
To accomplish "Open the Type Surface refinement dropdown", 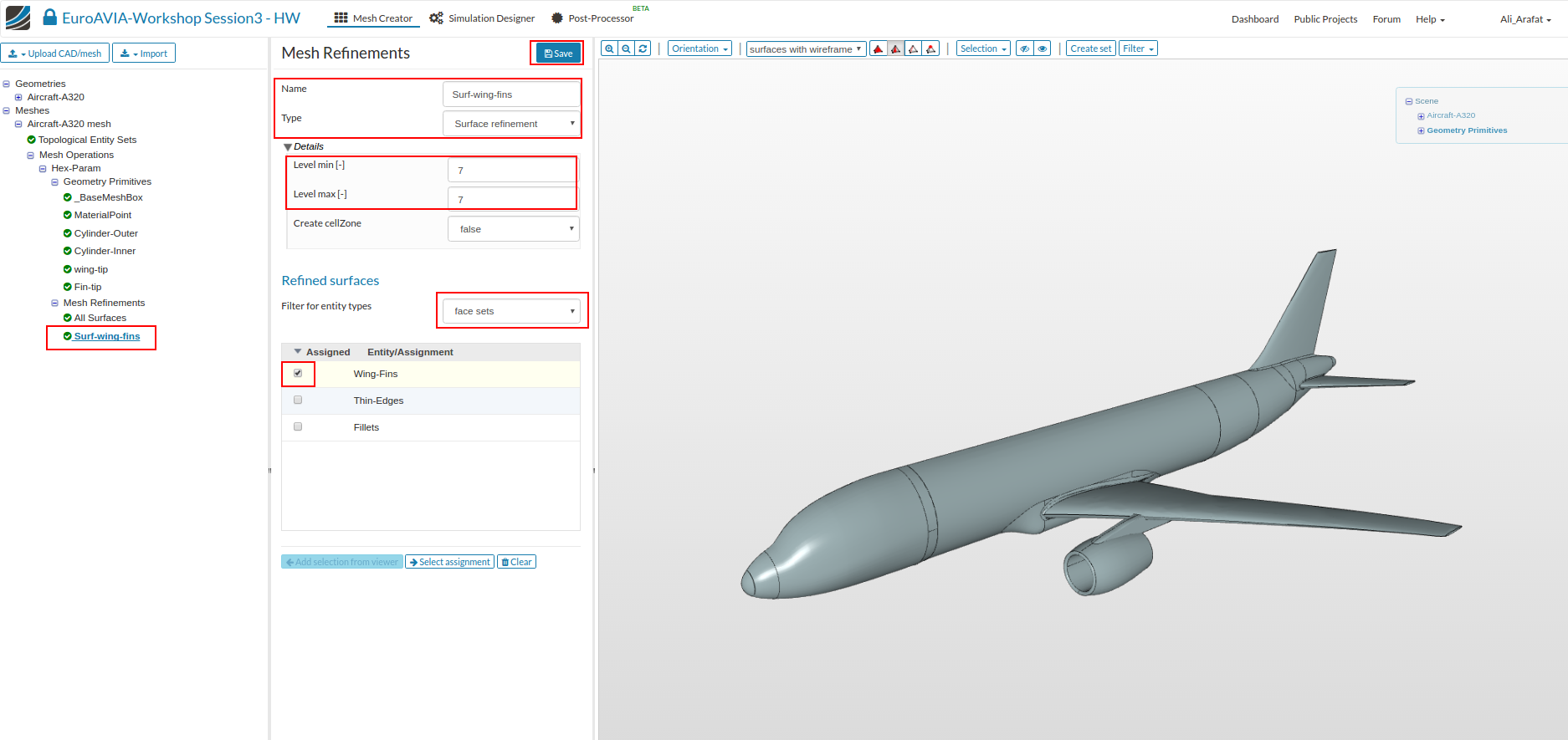I will point(511,124).
